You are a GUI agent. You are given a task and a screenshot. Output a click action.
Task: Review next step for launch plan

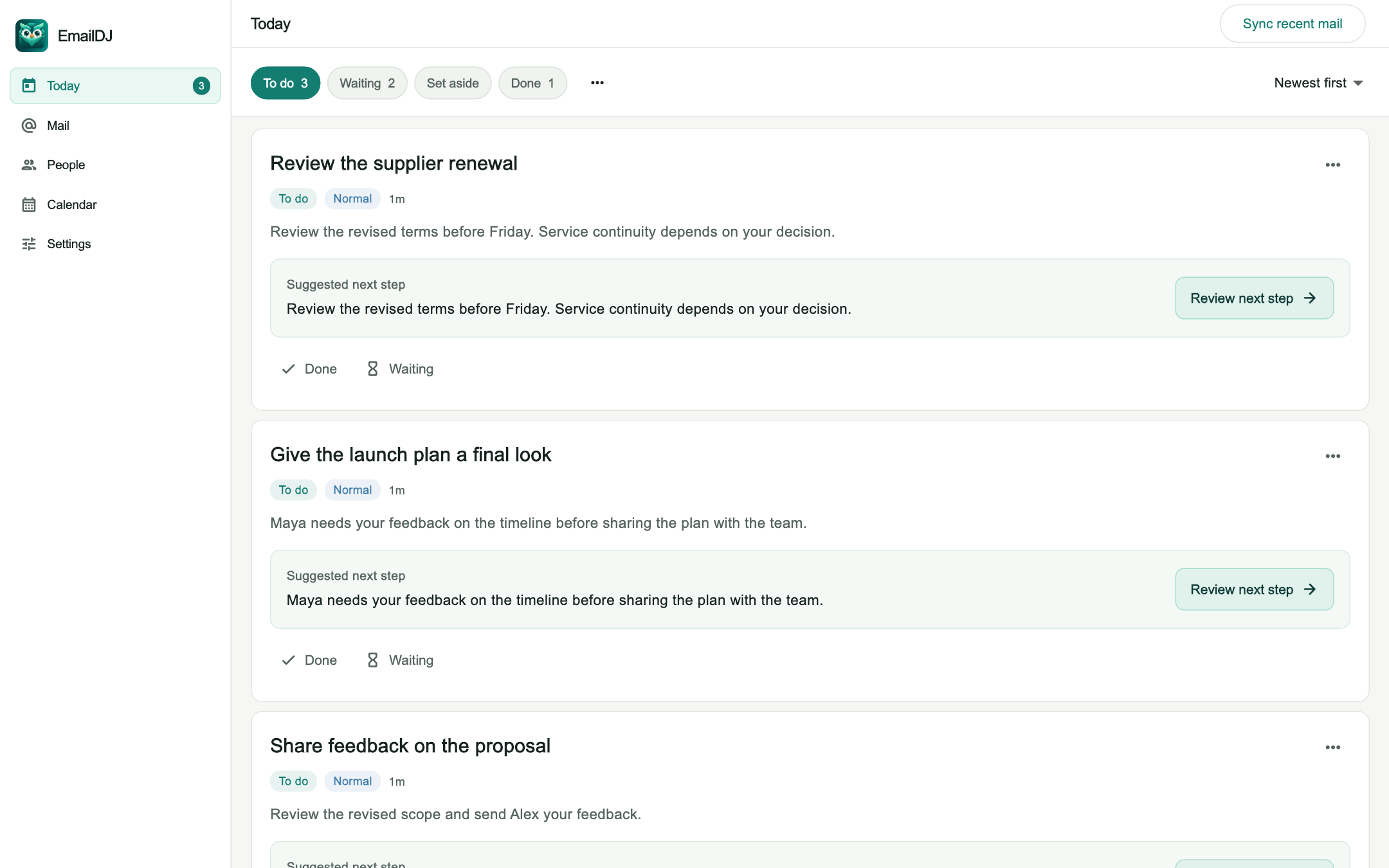pos(1254,590)
